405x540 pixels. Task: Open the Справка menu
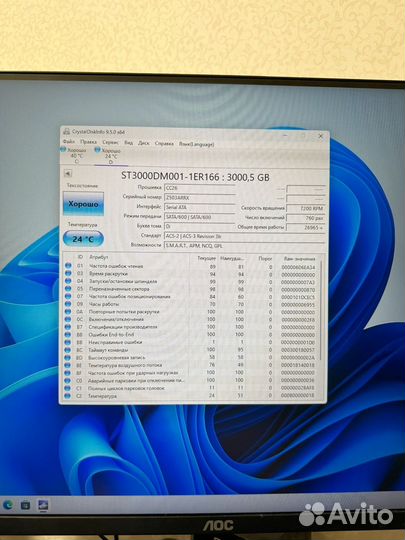[164, 144]
